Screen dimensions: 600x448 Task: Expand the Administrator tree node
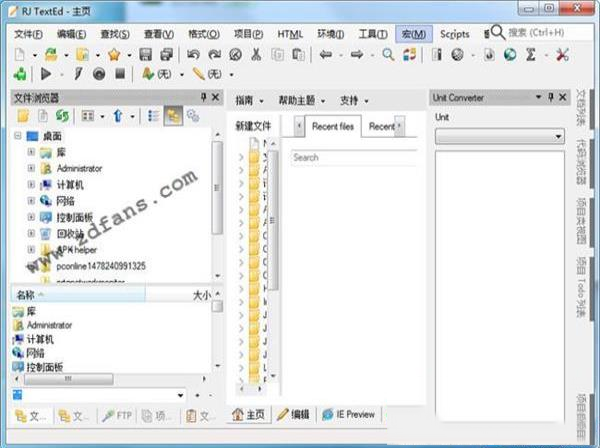(31, 168)
